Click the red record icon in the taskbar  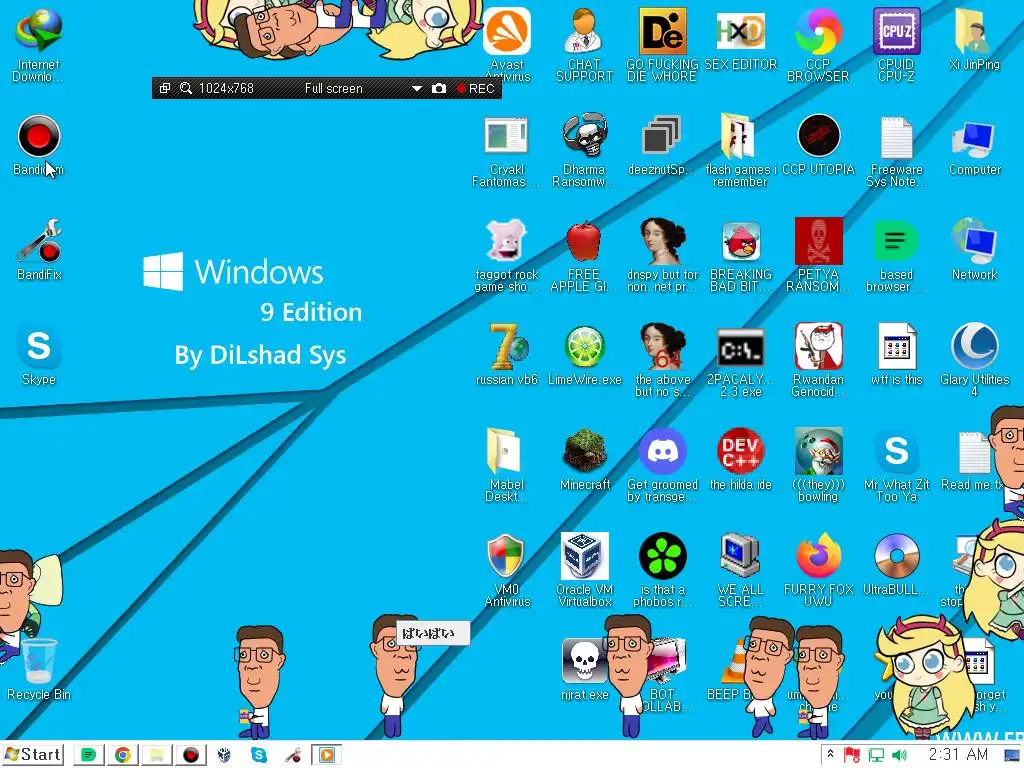pyautogui.click(x=191, y=755)
